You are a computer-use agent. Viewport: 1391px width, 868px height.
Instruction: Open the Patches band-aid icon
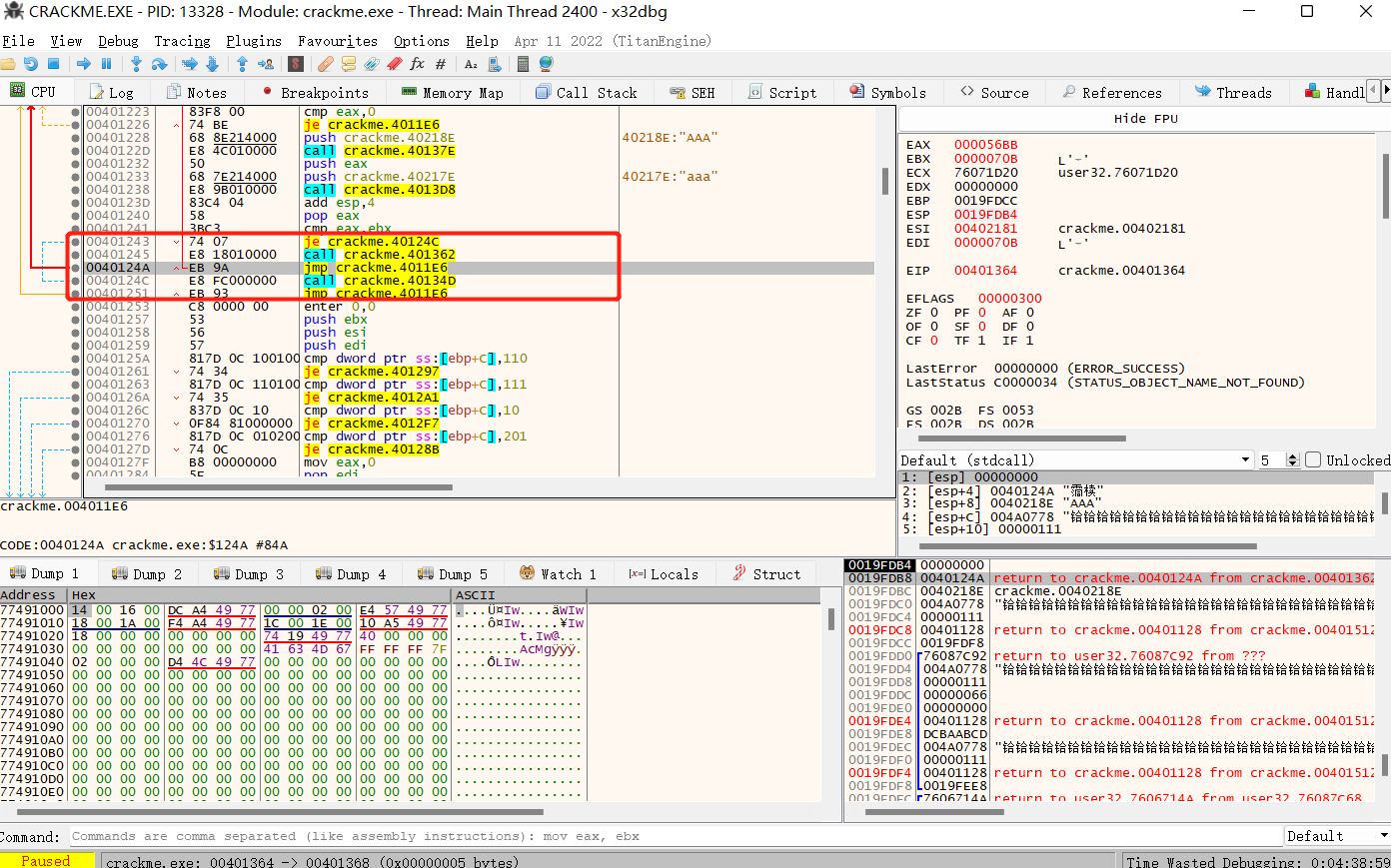tap(326, 64)
